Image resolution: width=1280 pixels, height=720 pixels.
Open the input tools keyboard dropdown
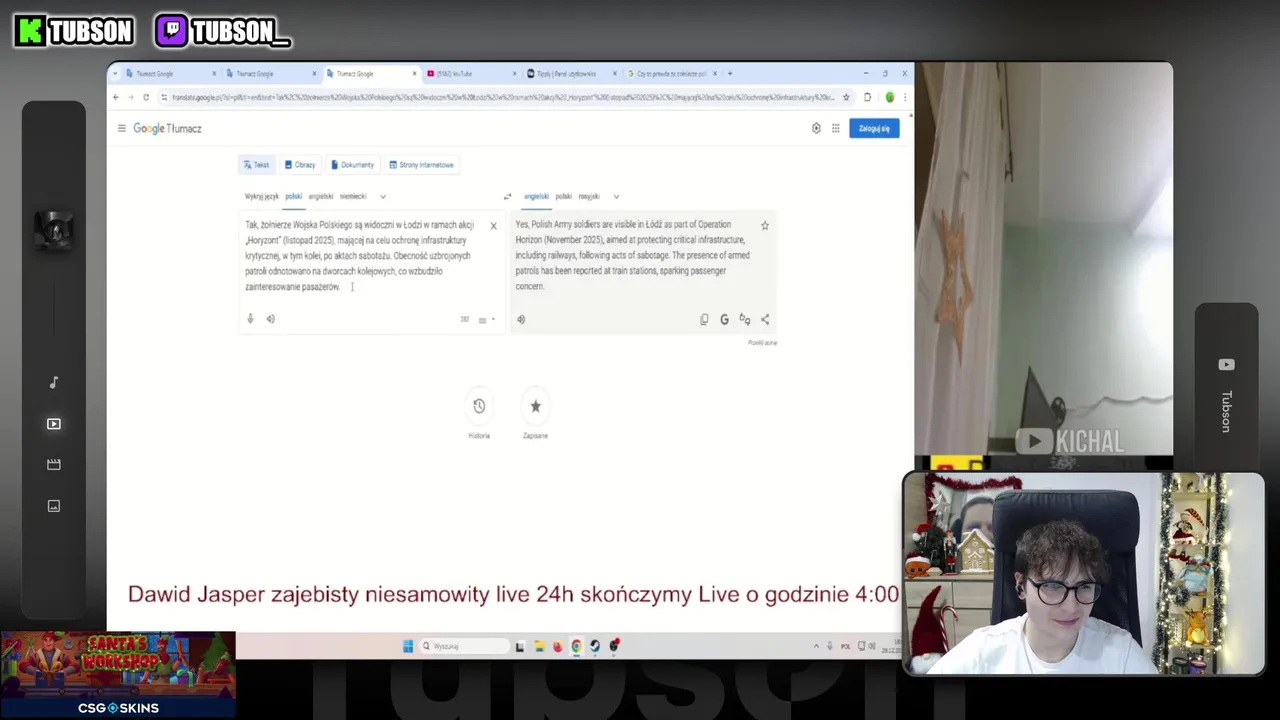coord(486,320)
